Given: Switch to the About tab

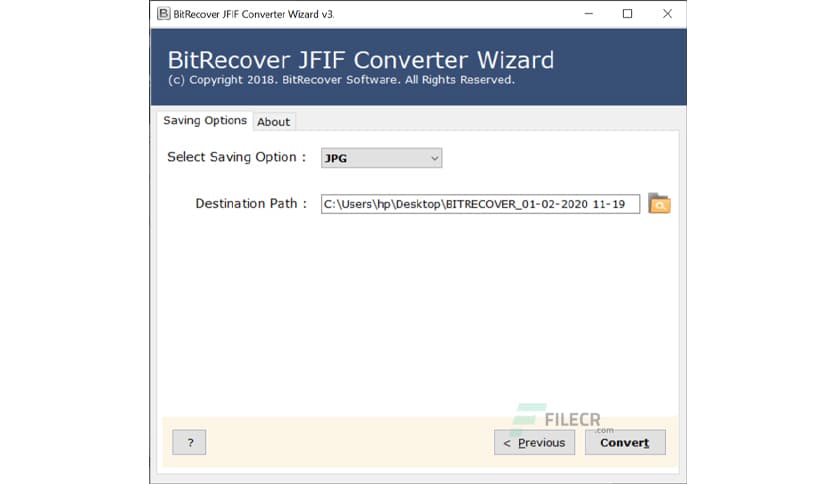Looking at the screenshot, I should pyautogui.click(x=274, y=122).
